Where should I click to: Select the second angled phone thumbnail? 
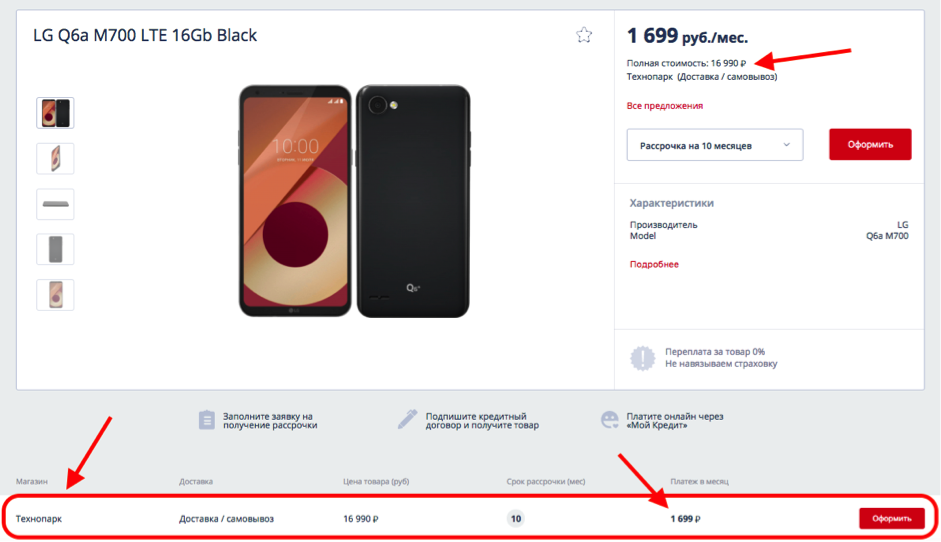[55, 158]
